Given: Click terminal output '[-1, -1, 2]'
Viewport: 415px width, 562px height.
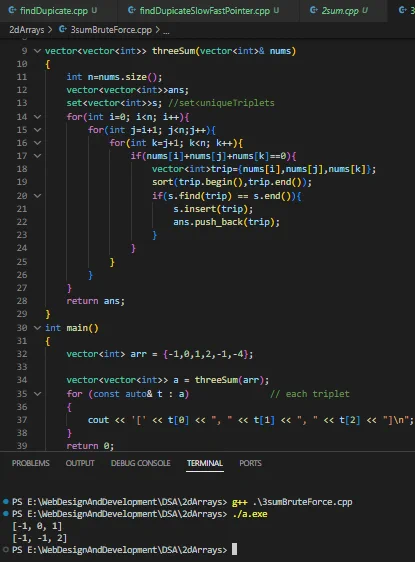Looking at the screenshot, I should point(39,538).
